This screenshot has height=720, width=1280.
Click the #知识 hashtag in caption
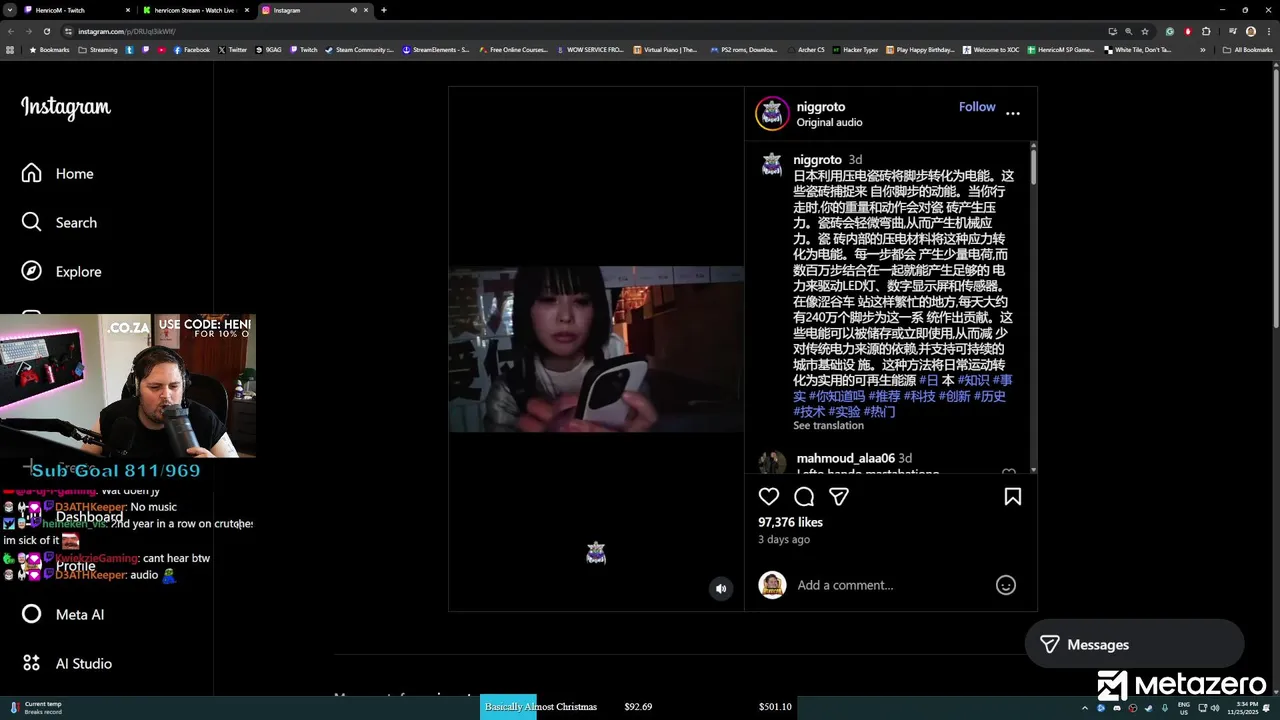[x=974, y=380]
